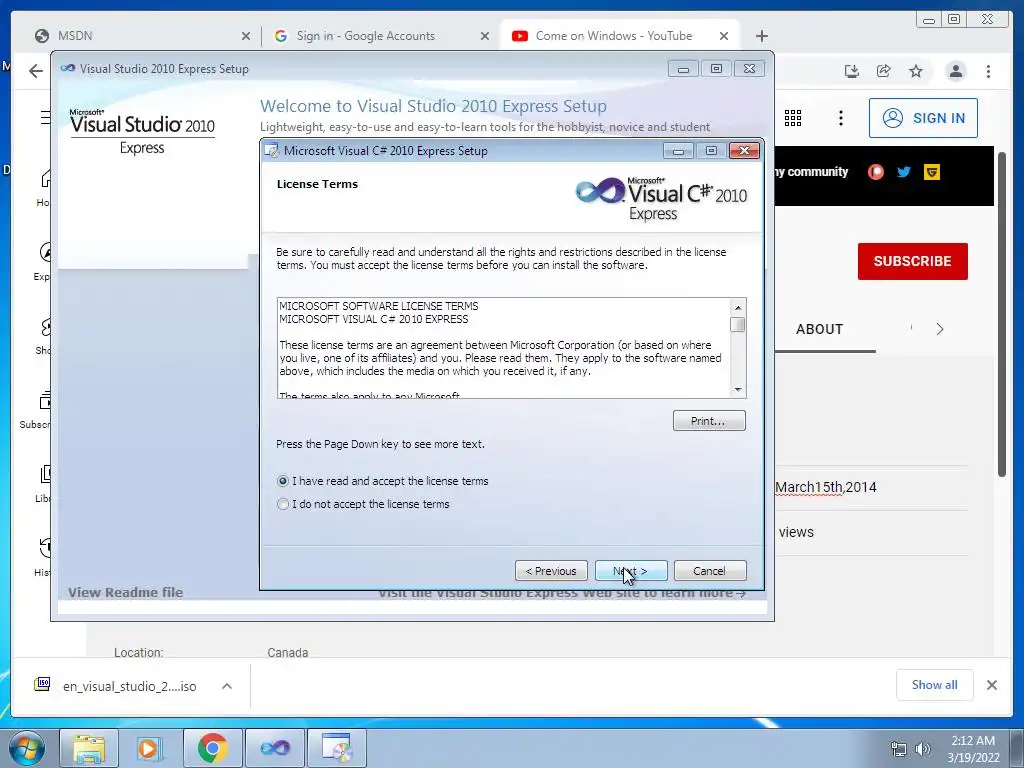
Task: Click the channel tabs right chevron
Action: 940,329
